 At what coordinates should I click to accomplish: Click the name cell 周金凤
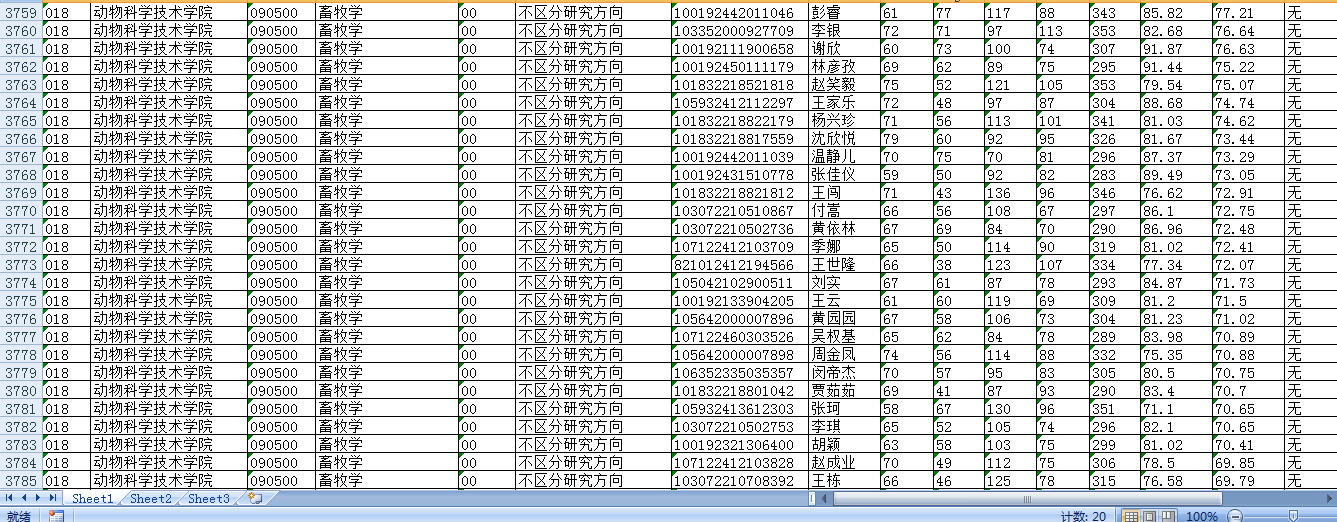843,355
